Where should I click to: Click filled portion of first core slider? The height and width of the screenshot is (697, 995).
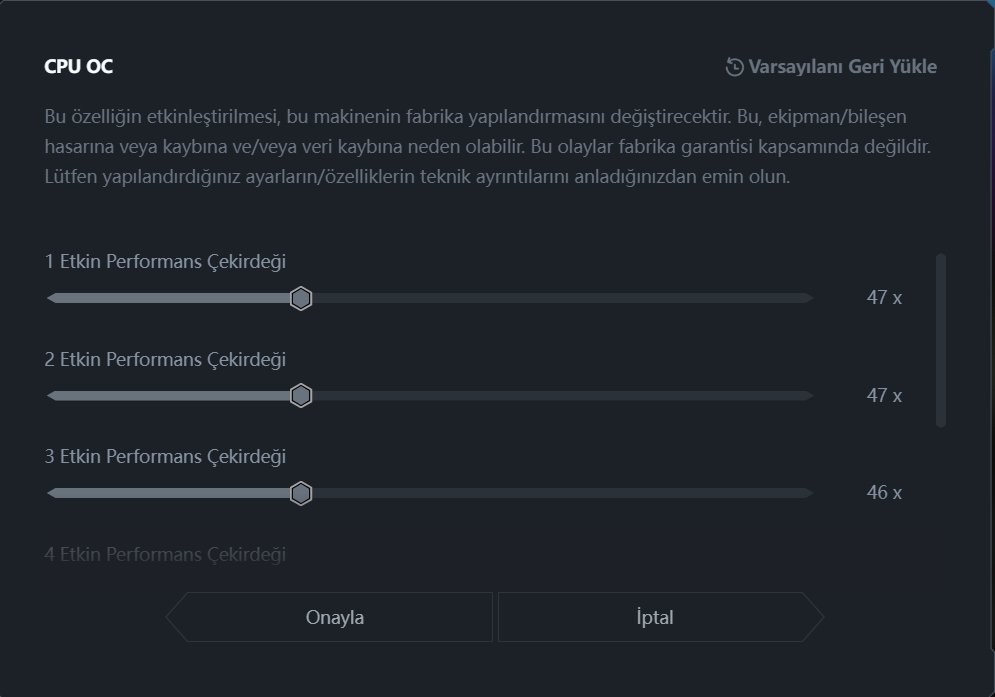(x=168, y=298)
